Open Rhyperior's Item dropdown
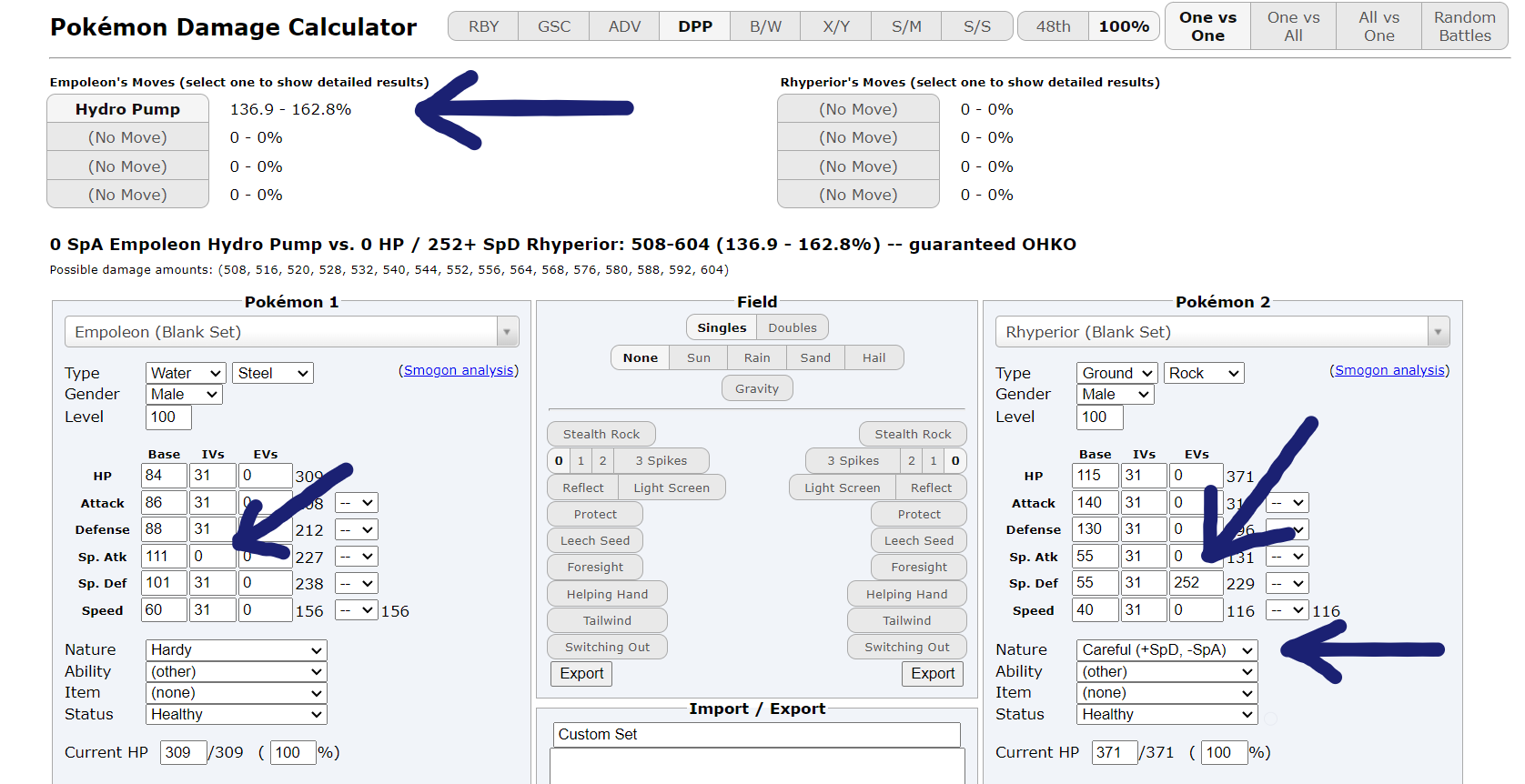The width and height of the screenshot is (1525, 784). 1167,693
